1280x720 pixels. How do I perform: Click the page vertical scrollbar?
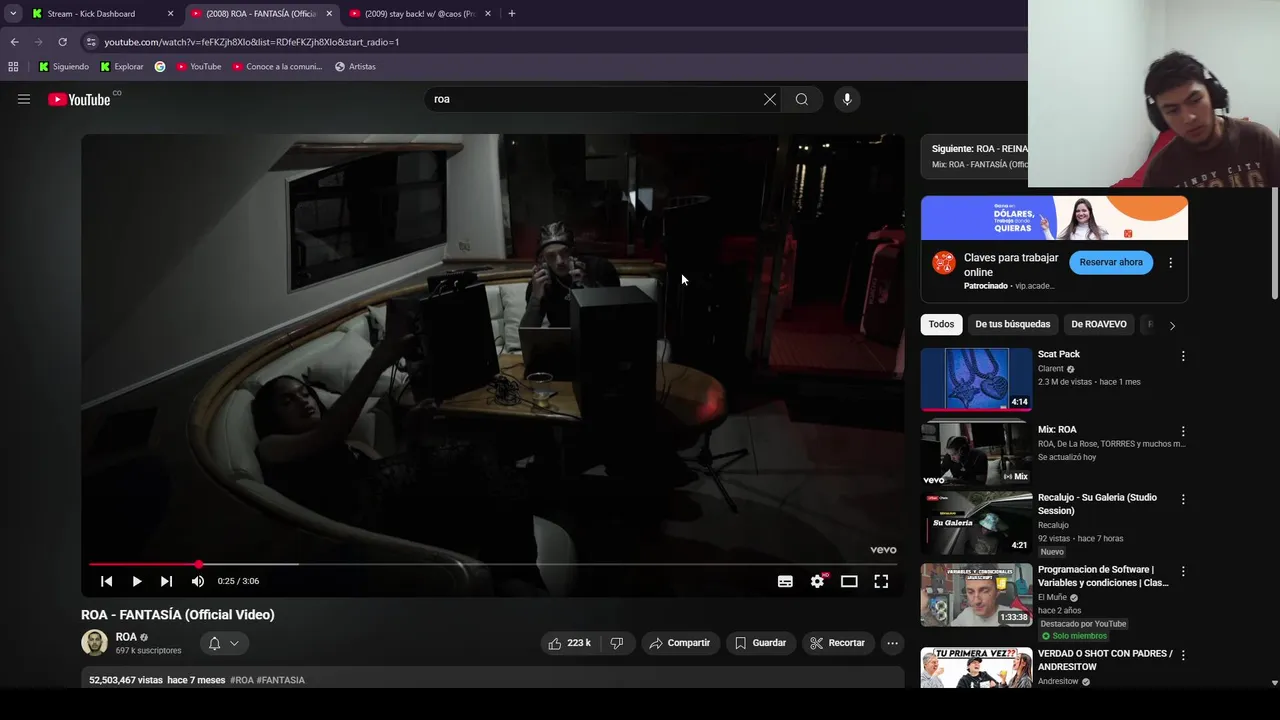(x=1274, y=243)
